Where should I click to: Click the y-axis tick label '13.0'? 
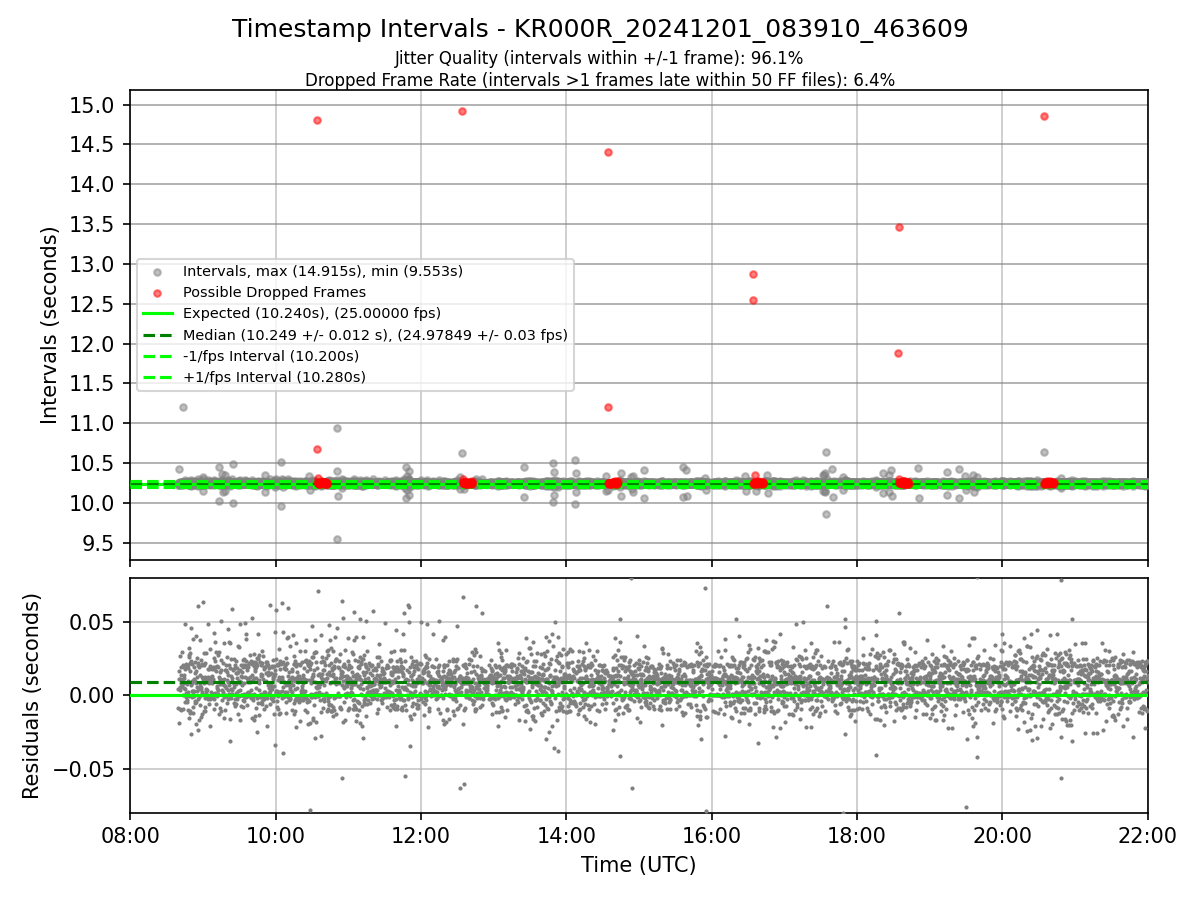pyautogui.click(x=94, y=264)
